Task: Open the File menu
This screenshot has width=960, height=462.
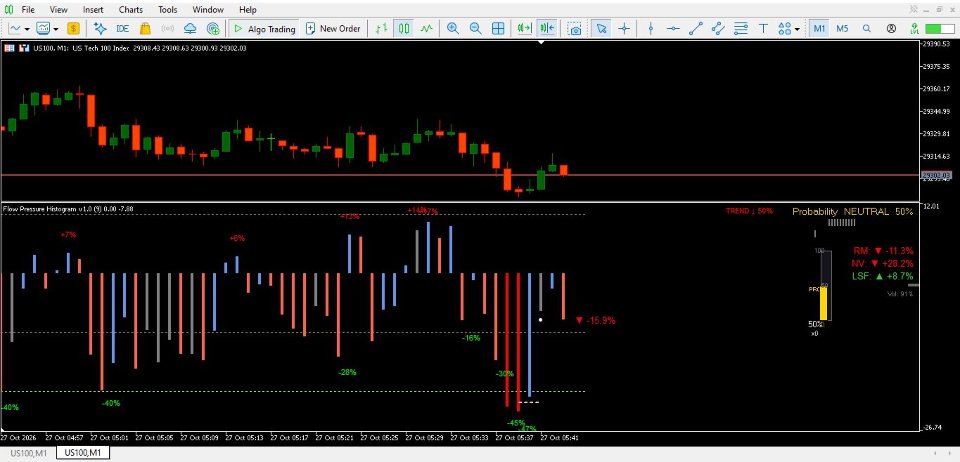Action: [x=28, y=10]
